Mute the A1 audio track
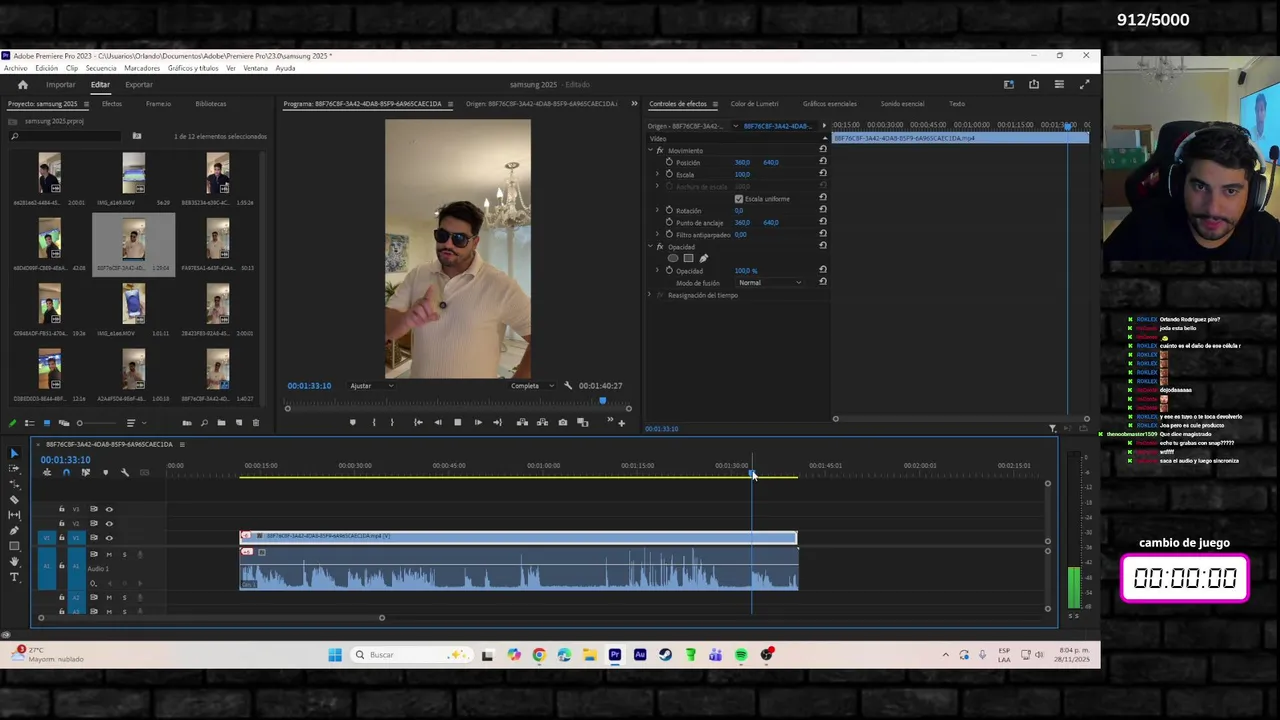 [x=109, y=554]
